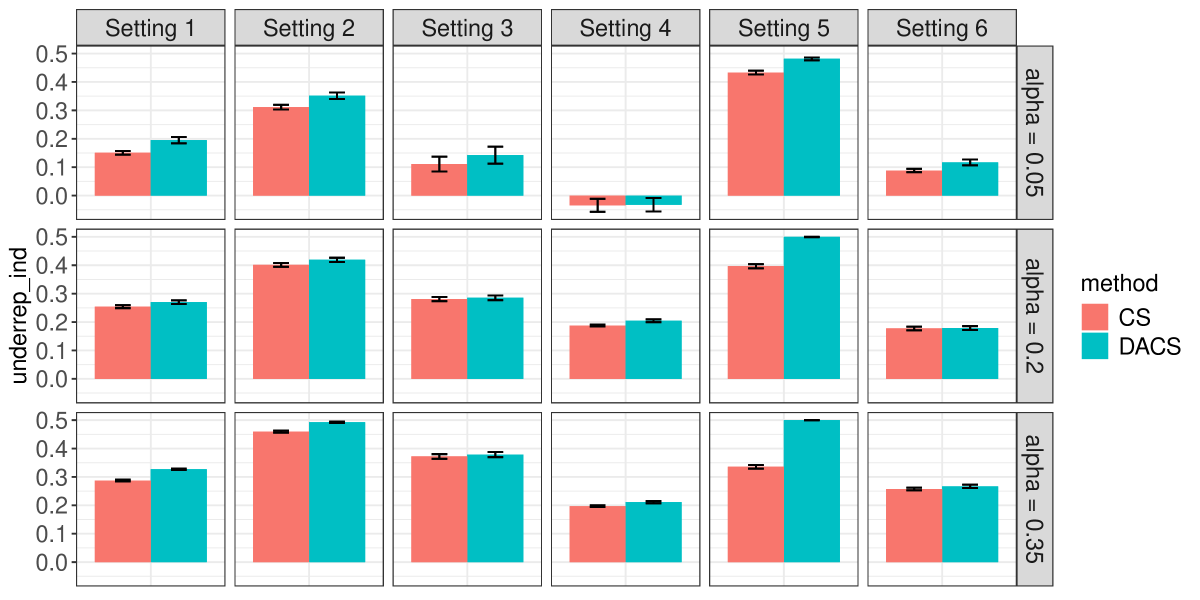Click the "method" legend title

1120,283
